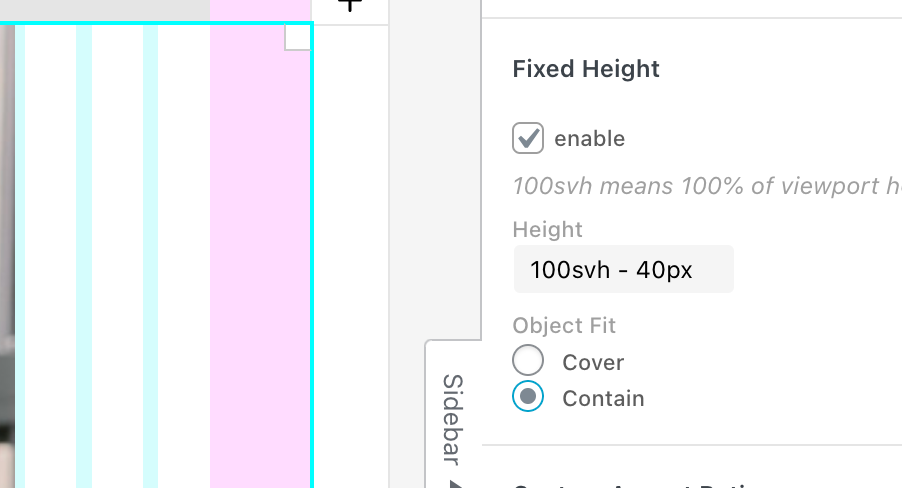Click the pink column in the canvas
This screenshot has width=902, height=488.
click(x=259, y=250)
